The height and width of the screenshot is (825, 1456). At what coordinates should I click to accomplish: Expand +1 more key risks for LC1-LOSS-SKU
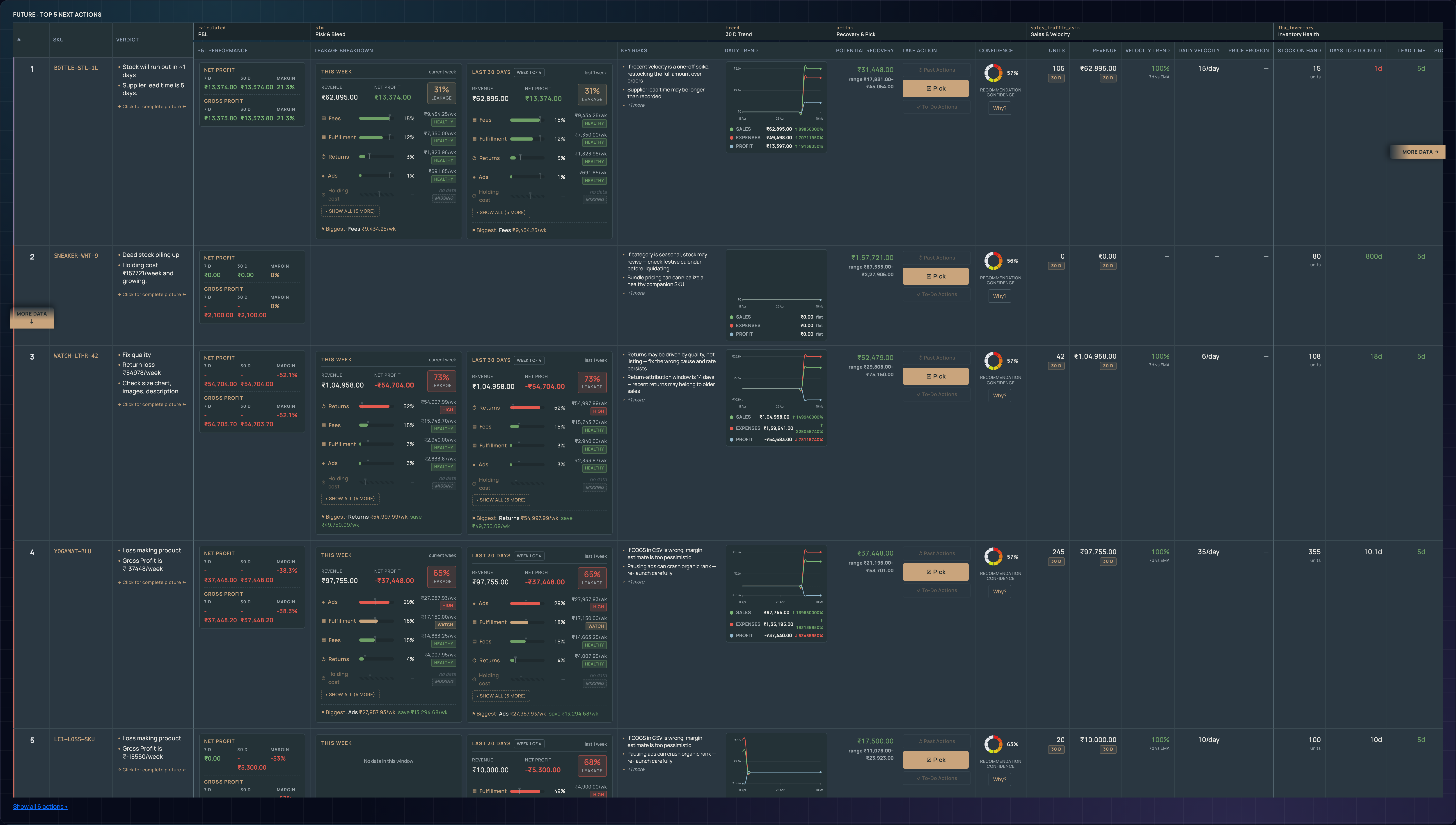[636, 770]
